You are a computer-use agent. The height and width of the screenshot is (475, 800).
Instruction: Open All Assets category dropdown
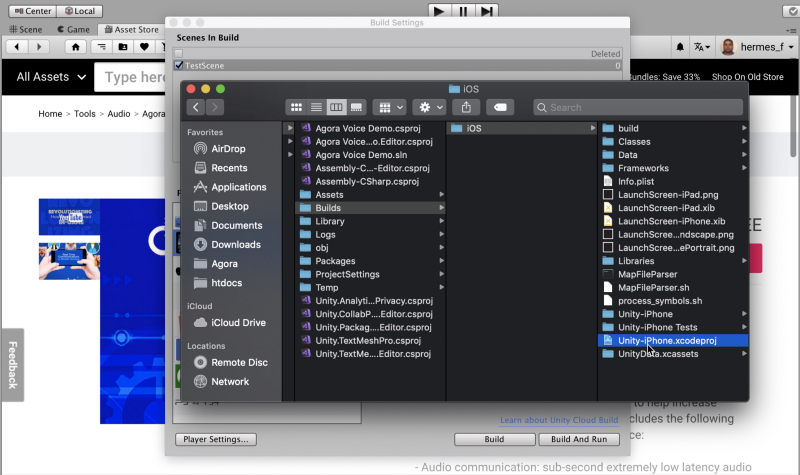pos(51,77)
